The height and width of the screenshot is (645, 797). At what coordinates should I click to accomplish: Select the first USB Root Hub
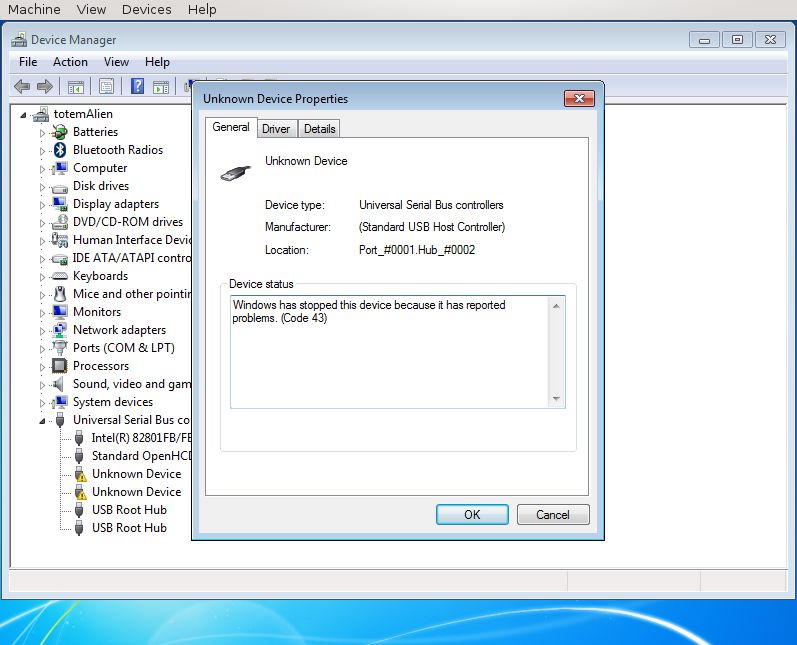pos(129,510)
